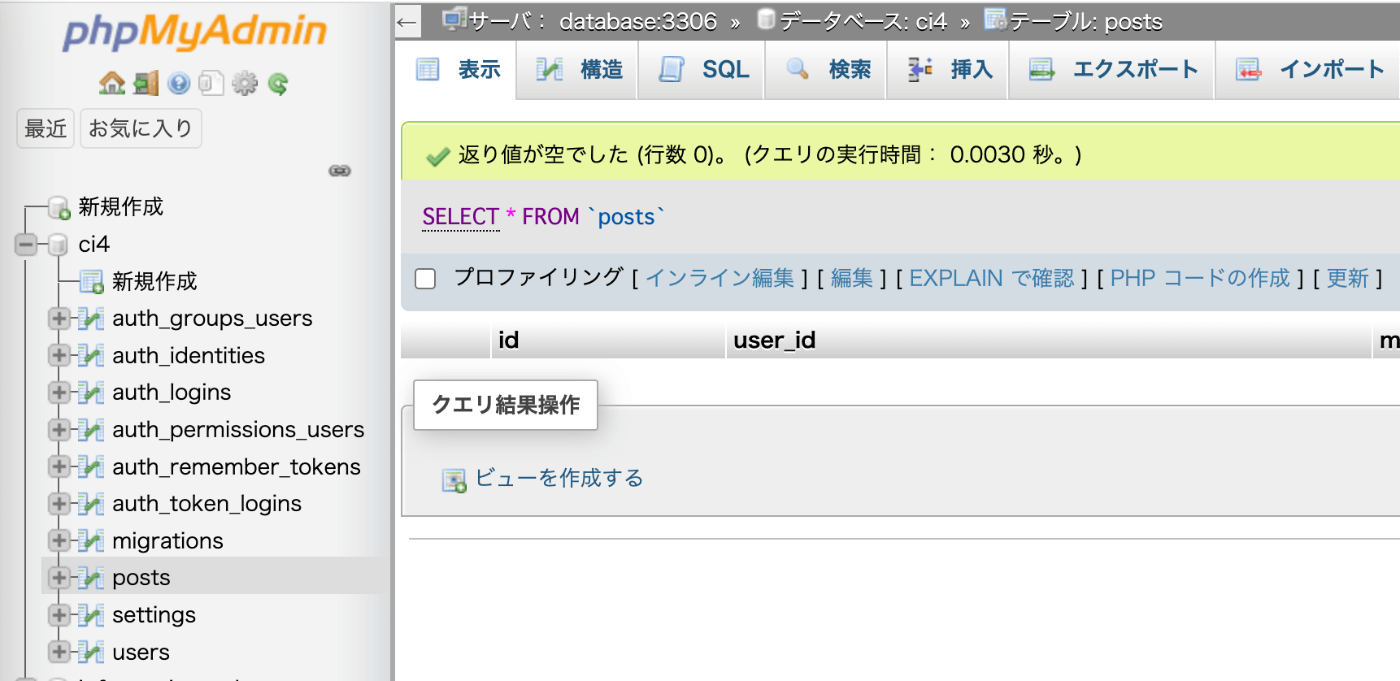Click the link-with-main-panel chain icon
1400x681 pixels.
pyautogui.click(x=340, y=171)
